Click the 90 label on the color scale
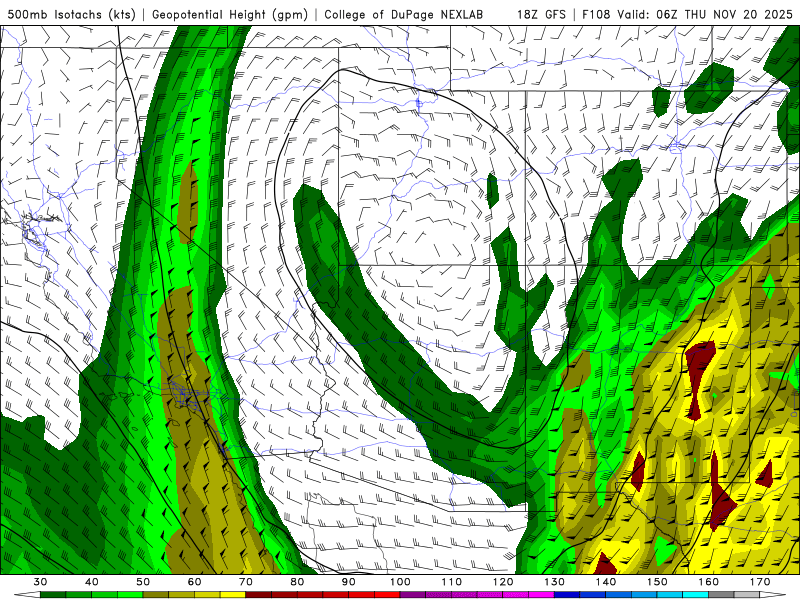Image resolution: width=800 pixels, height=600 pixels. point(349,582)
